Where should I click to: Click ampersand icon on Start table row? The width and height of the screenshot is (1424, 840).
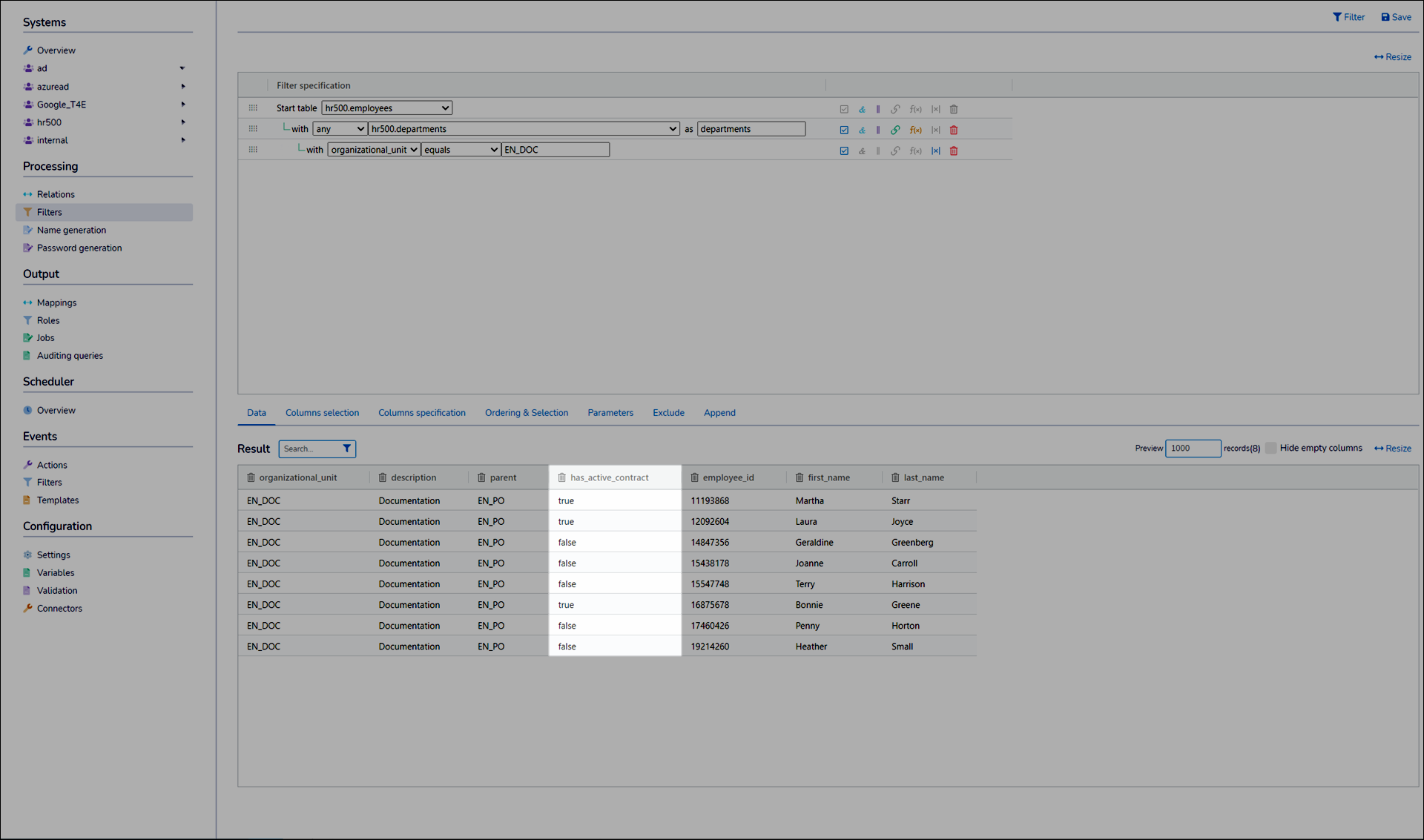point(862,109)
